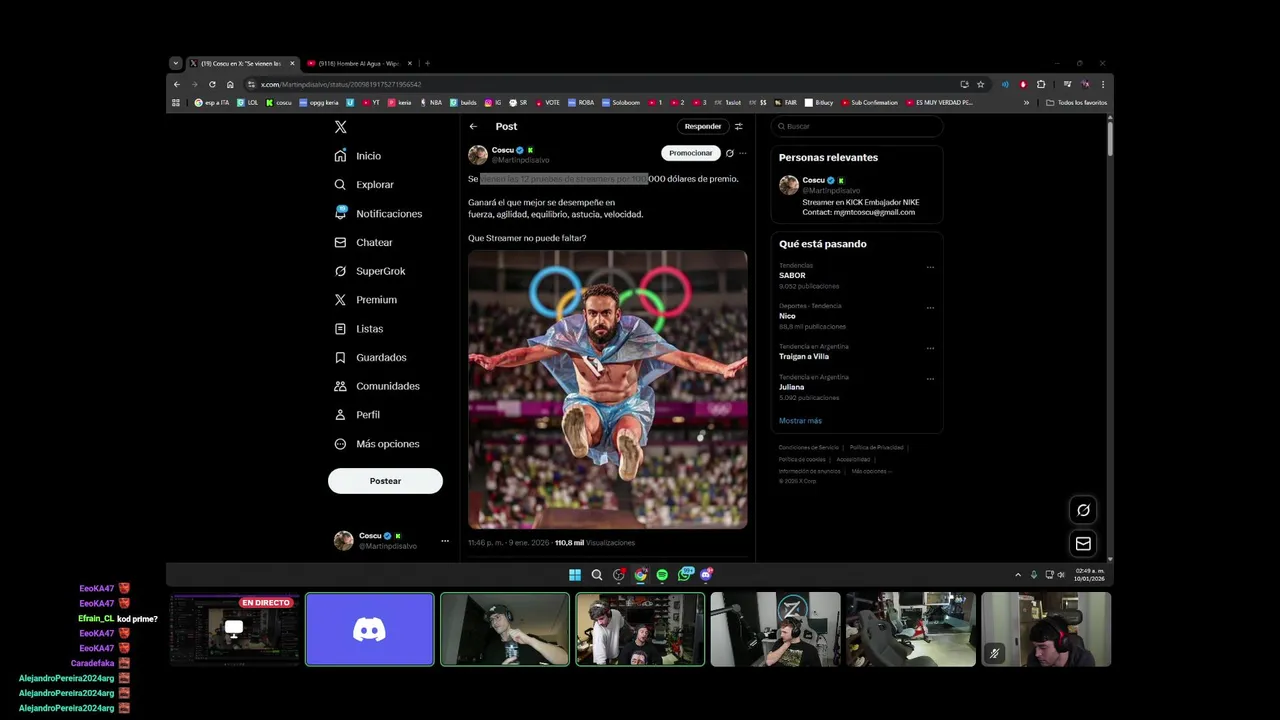Open the browser extensions puzzle icon

[x=1041, y=84]
